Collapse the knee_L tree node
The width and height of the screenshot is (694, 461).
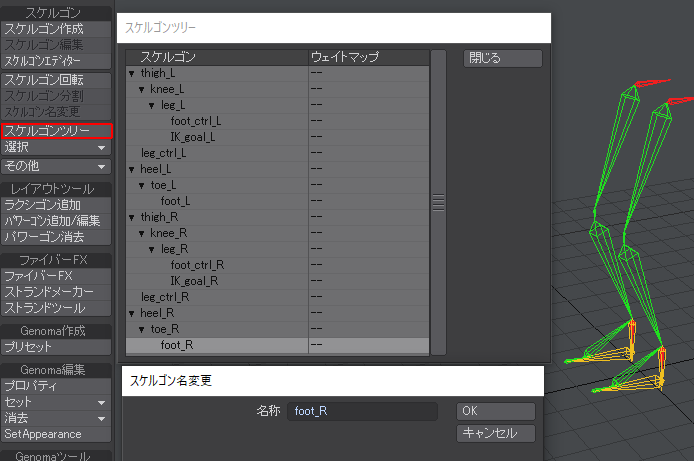[141, 90]
